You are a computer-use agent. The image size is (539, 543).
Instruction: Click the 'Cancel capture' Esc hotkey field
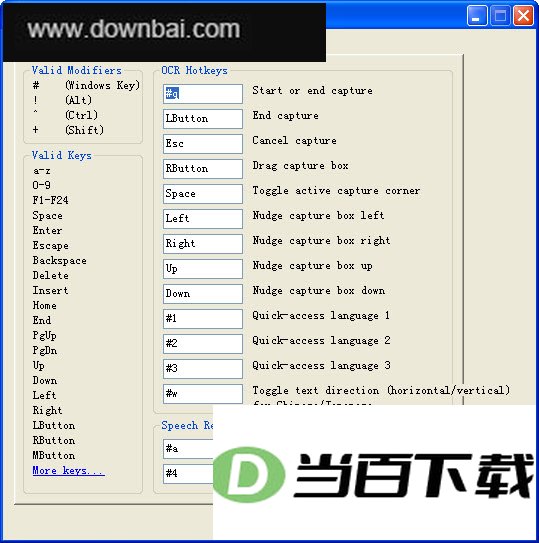click(x=203, y=144)
